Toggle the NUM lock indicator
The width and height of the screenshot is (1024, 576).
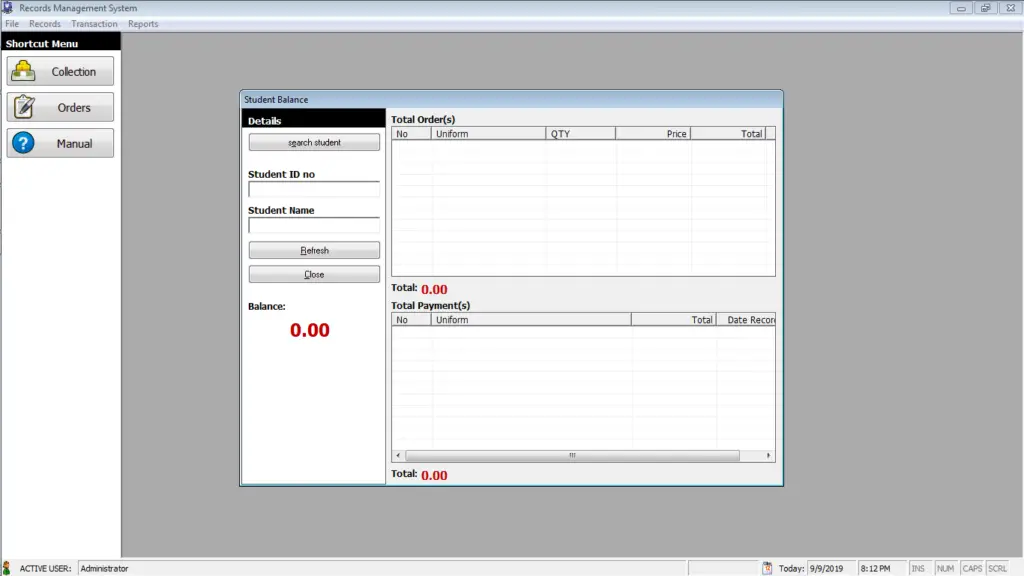pos(945,568)
